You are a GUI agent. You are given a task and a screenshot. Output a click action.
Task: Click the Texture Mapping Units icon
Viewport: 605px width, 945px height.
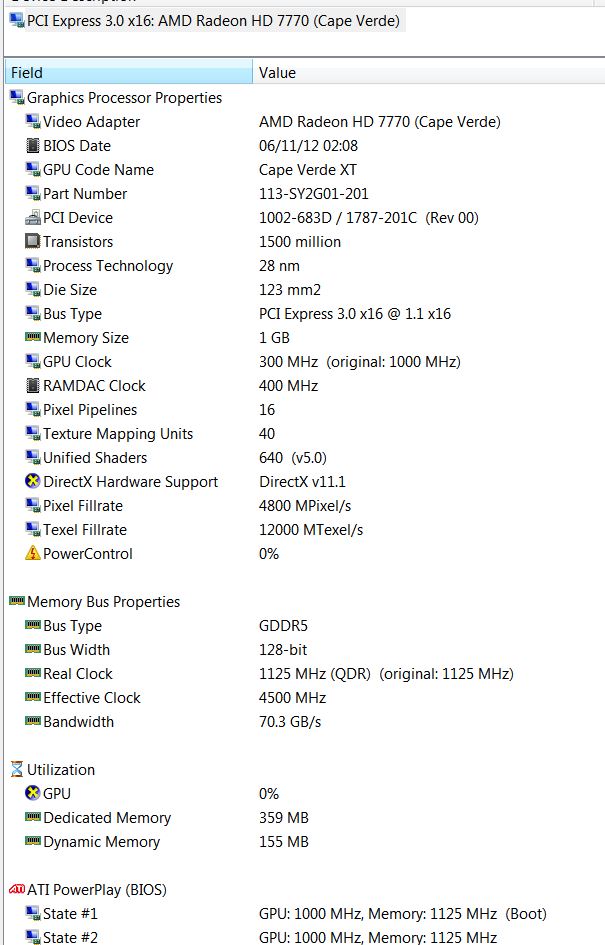click(x=33, y=433)
